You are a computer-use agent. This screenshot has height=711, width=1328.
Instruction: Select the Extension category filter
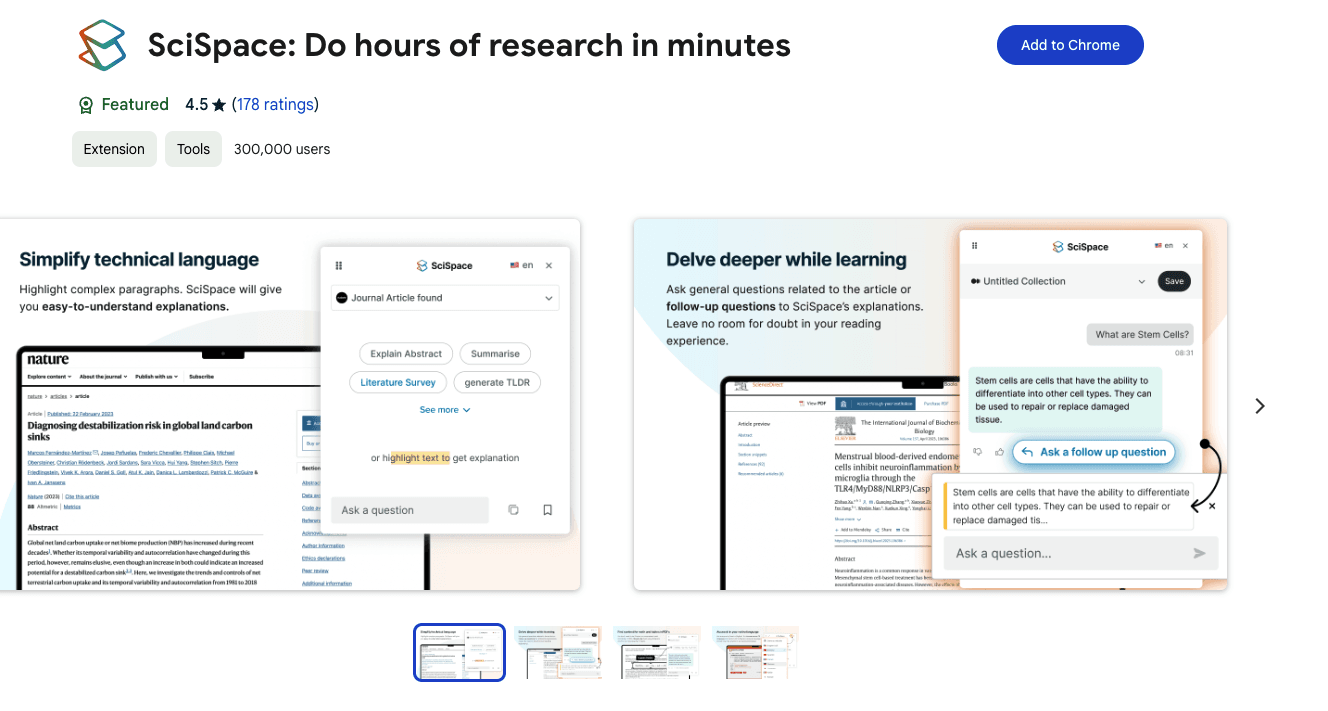point(114,148)
